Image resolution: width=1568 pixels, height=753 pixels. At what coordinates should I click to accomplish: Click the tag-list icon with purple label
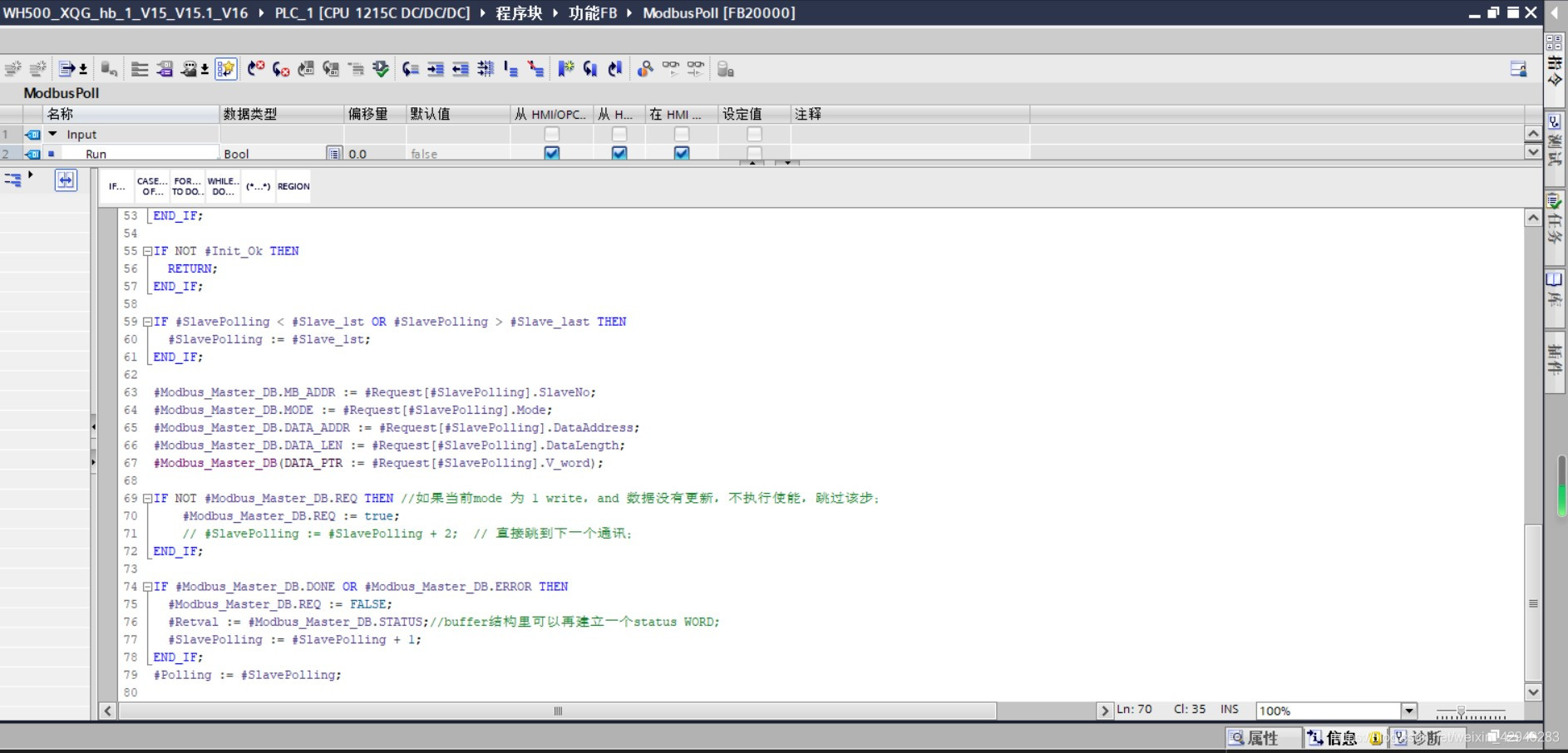[x=165, y=69]
